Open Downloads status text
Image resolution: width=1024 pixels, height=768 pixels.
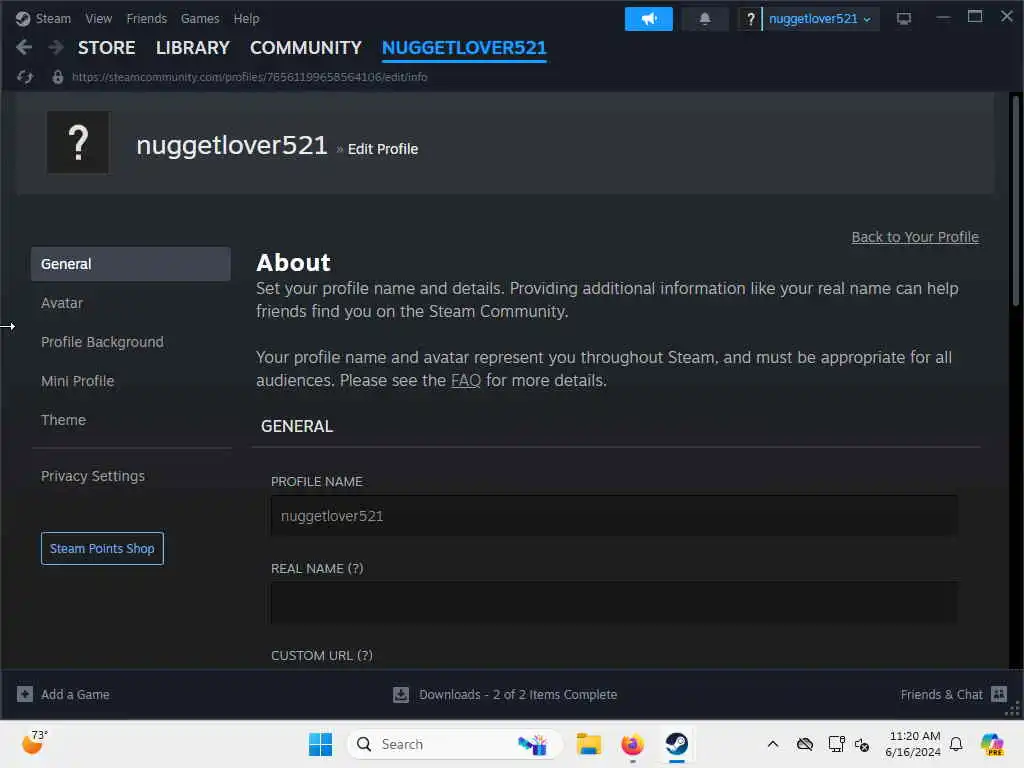[x=518, y=694]
